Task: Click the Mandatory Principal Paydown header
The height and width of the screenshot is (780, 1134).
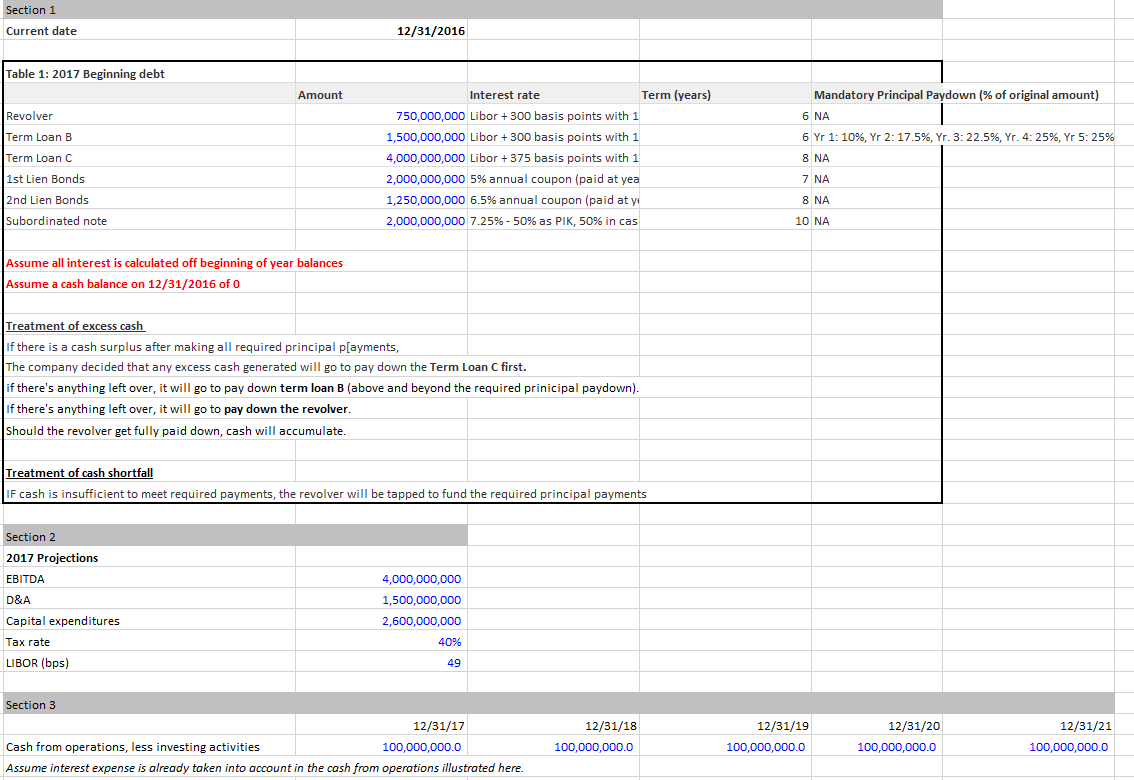Action: click(x=956, y=95)
